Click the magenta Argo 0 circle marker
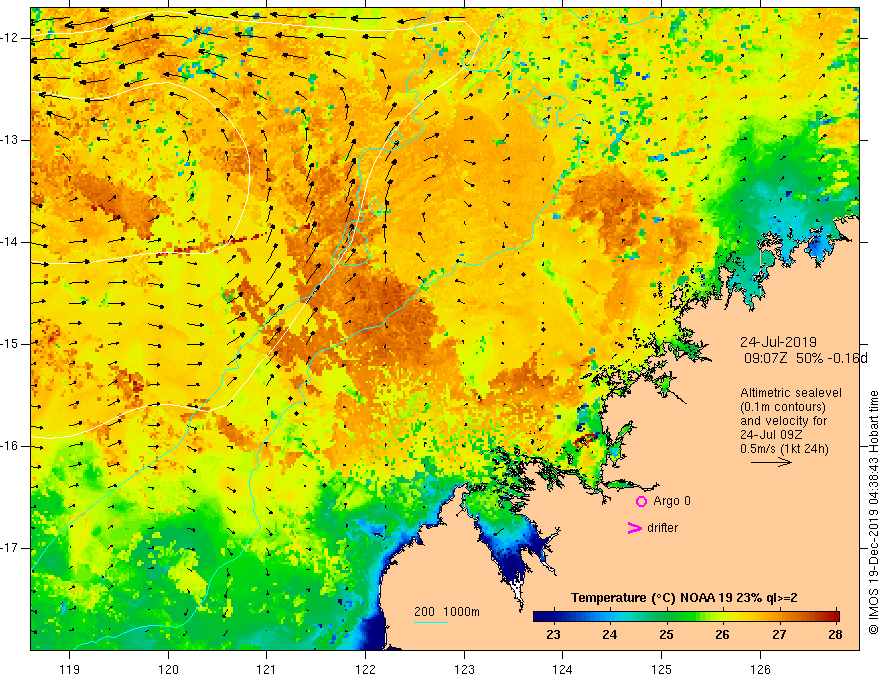The width and height of the screenshot is (880, 680). point(641,501)
